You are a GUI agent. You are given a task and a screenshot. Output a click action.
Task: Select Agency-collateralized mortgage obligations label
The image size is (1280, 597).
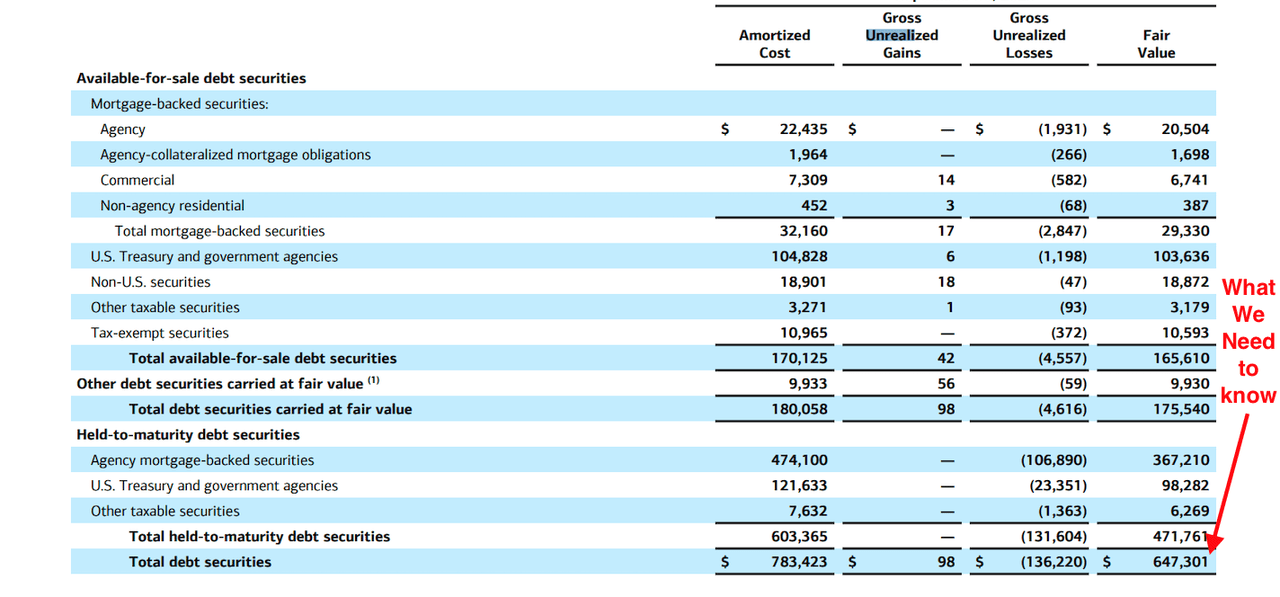click(x=235, y=155)
